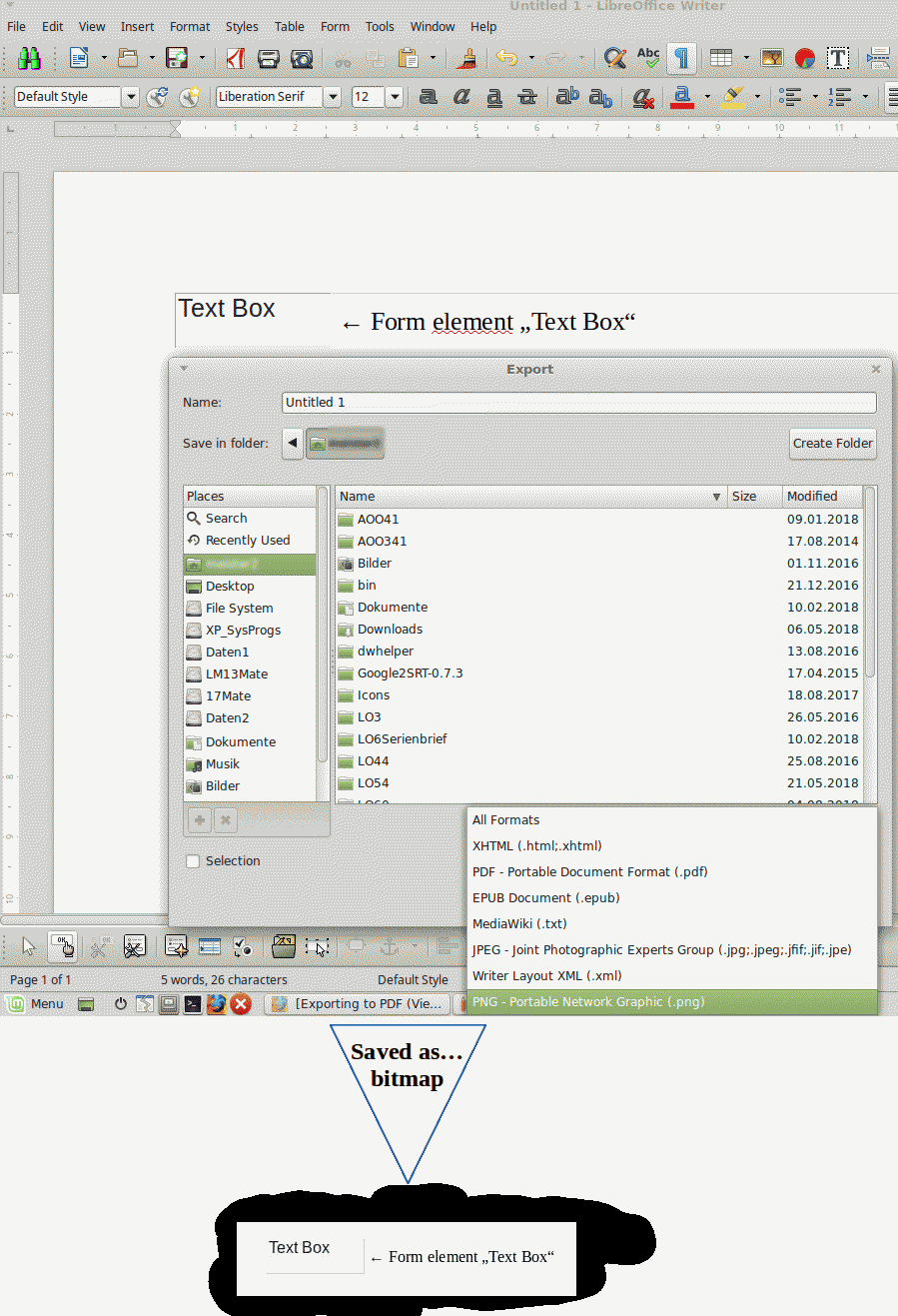Open Form Properties in form controls toolbar
Viewport: 898px width, 1316px height.
134,945
